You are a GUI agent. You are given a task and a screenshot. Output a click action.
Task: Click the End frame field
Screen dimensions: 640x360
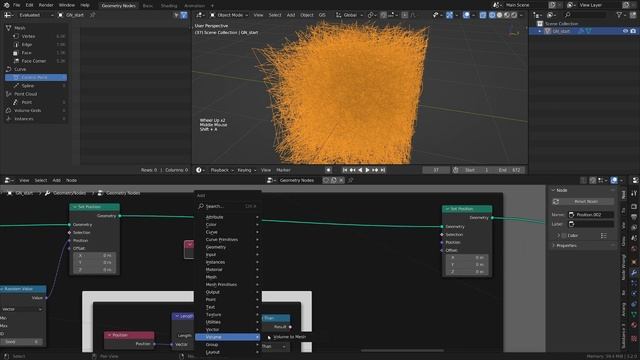tap(510, 170)
